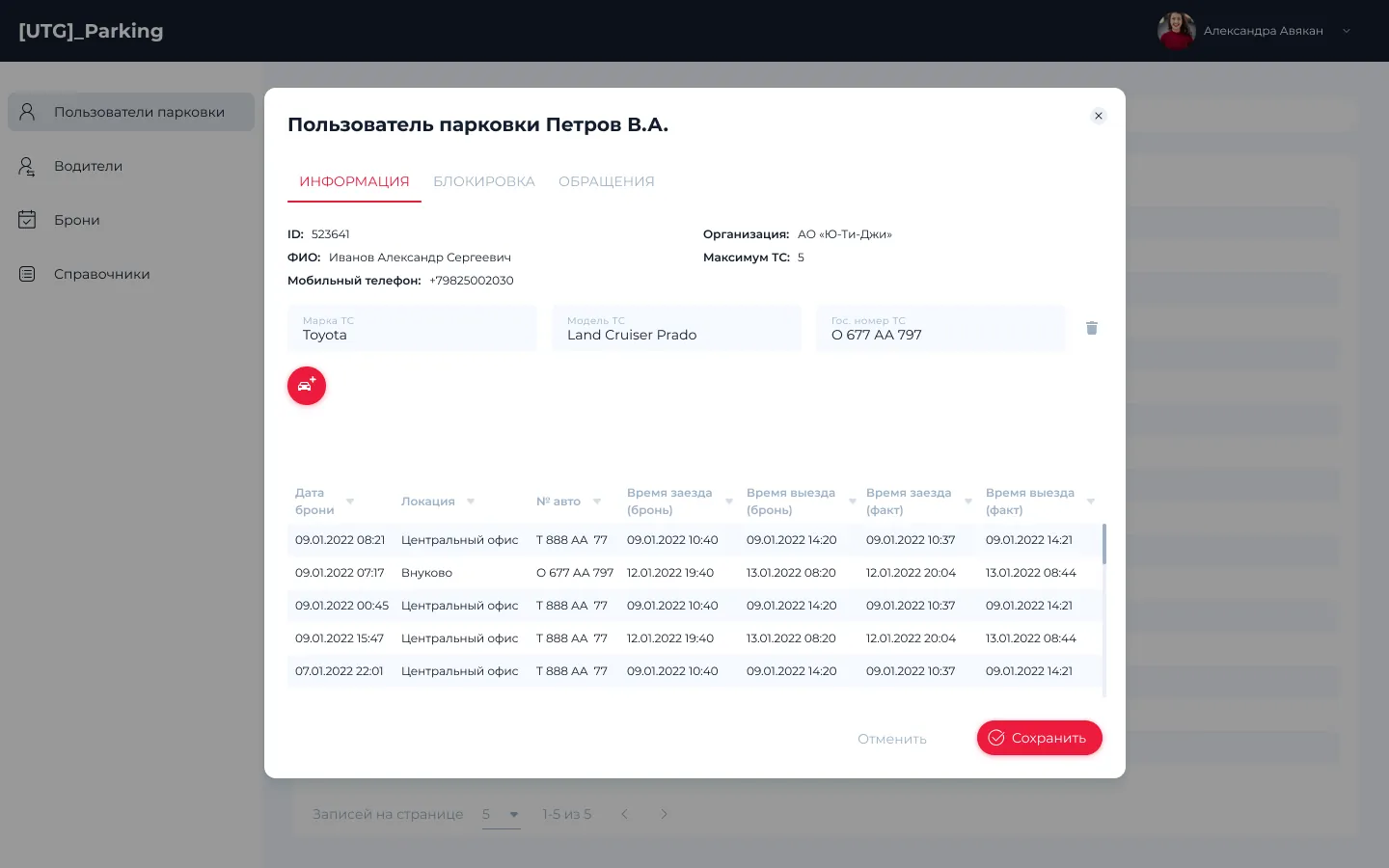Viewport: 1389px width, 868px height.
Task: Open the Дата брони column filter arrow
Action: (x=350, y=502)
